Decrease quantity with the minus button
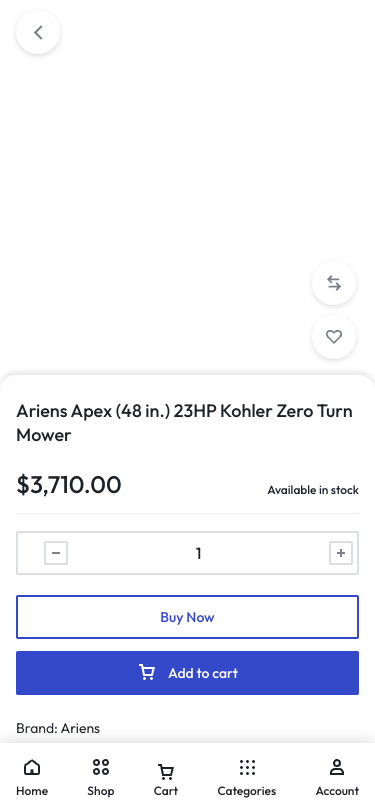 point(56,553)
